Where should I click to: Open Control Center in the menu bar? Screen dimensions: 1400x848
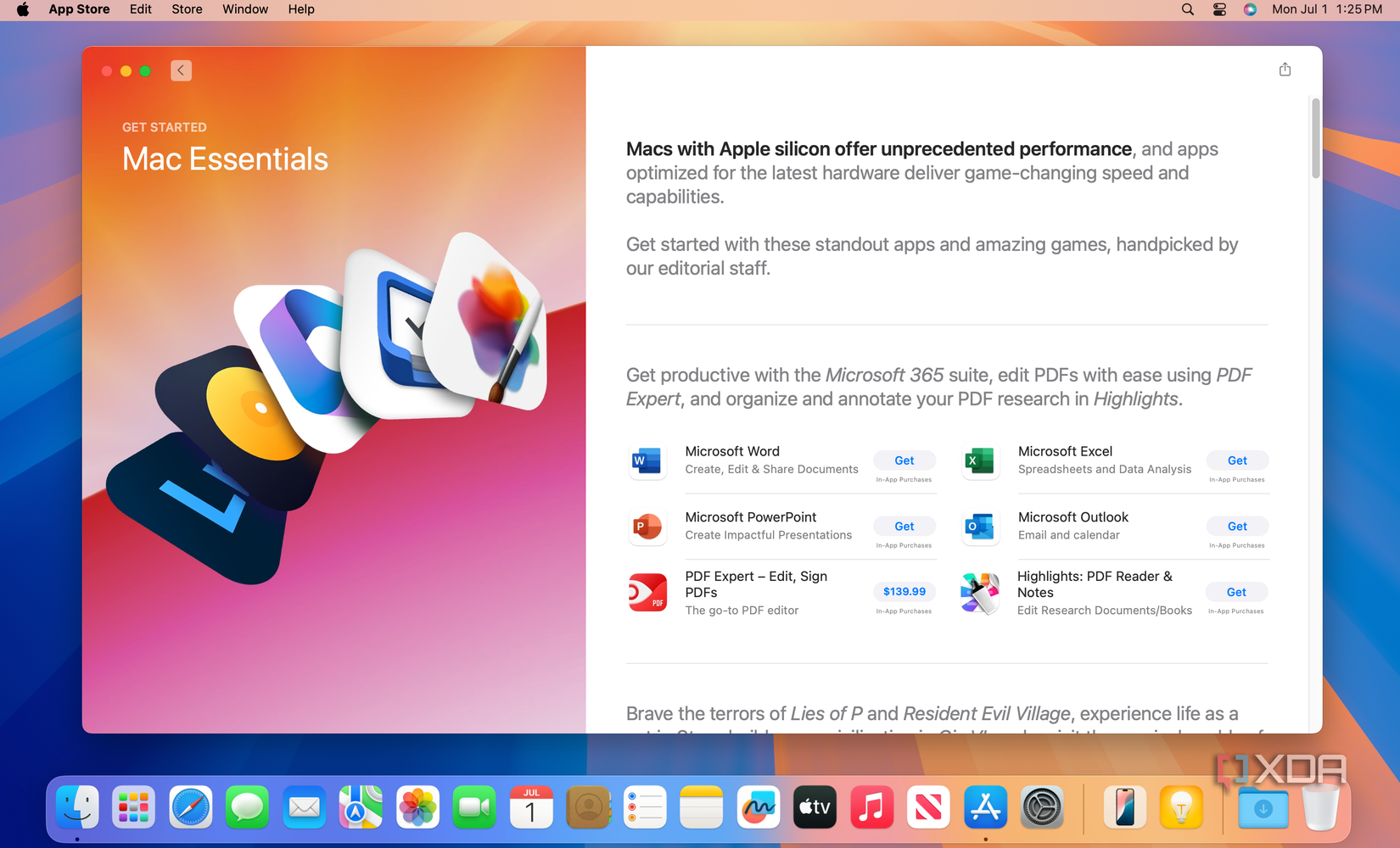coord(1218,9)
